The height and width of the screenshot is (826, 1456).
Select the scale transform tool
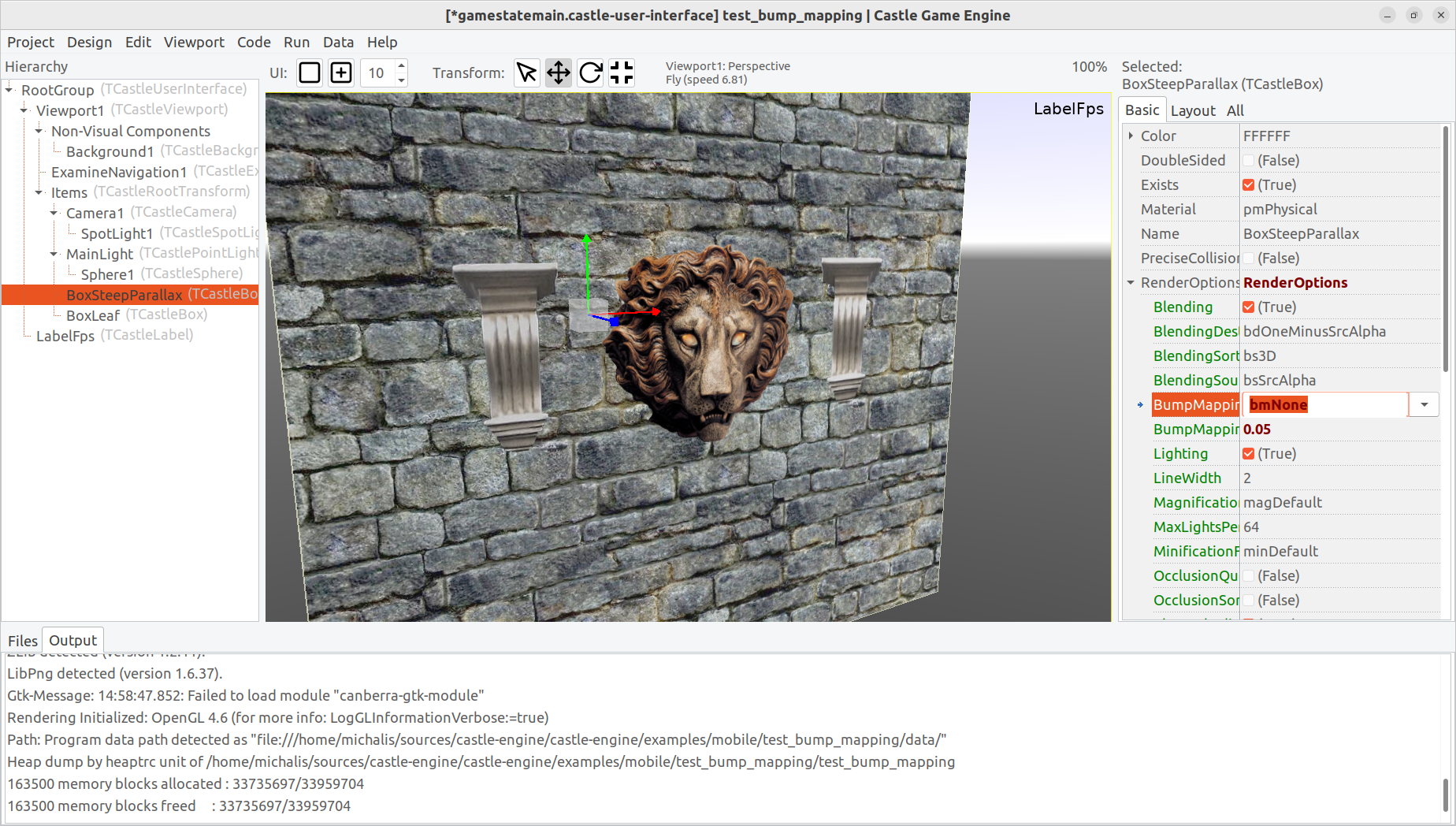click(621, 73)
